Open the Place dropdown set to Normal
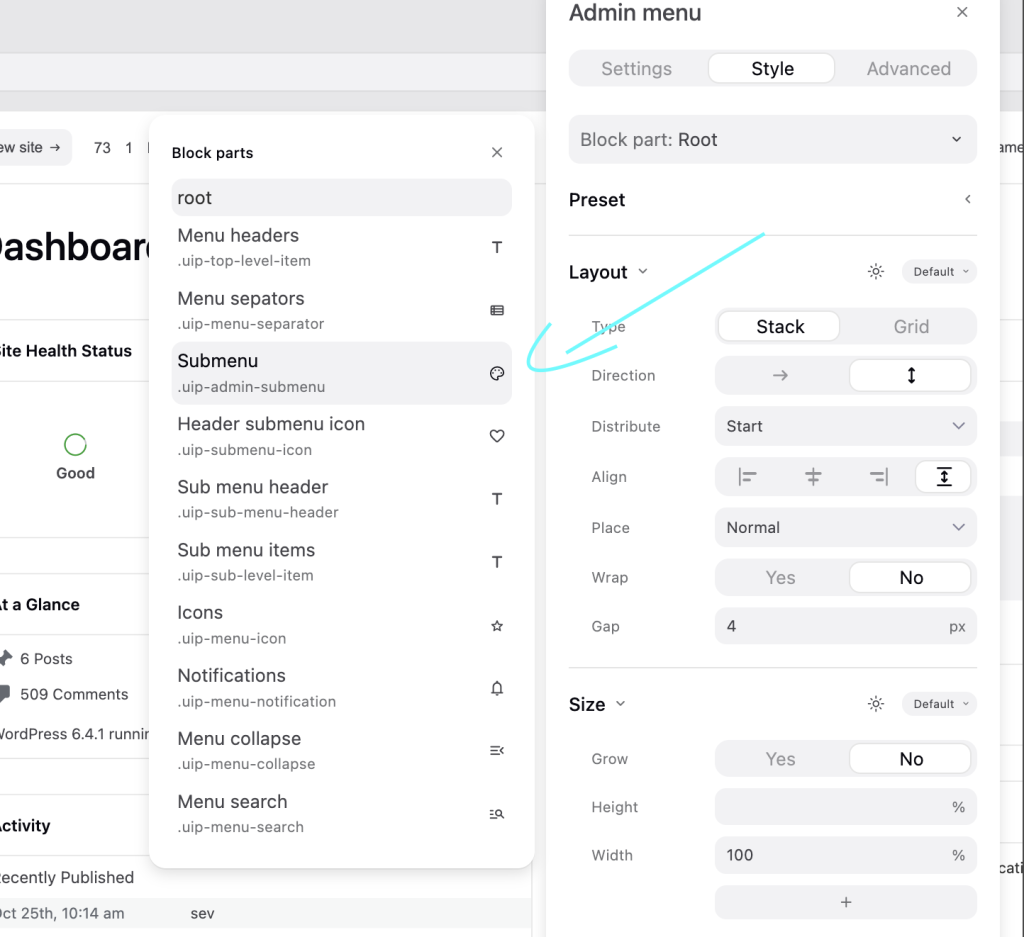Screen dimensions: 1024x937 click(x=845, y=528)
